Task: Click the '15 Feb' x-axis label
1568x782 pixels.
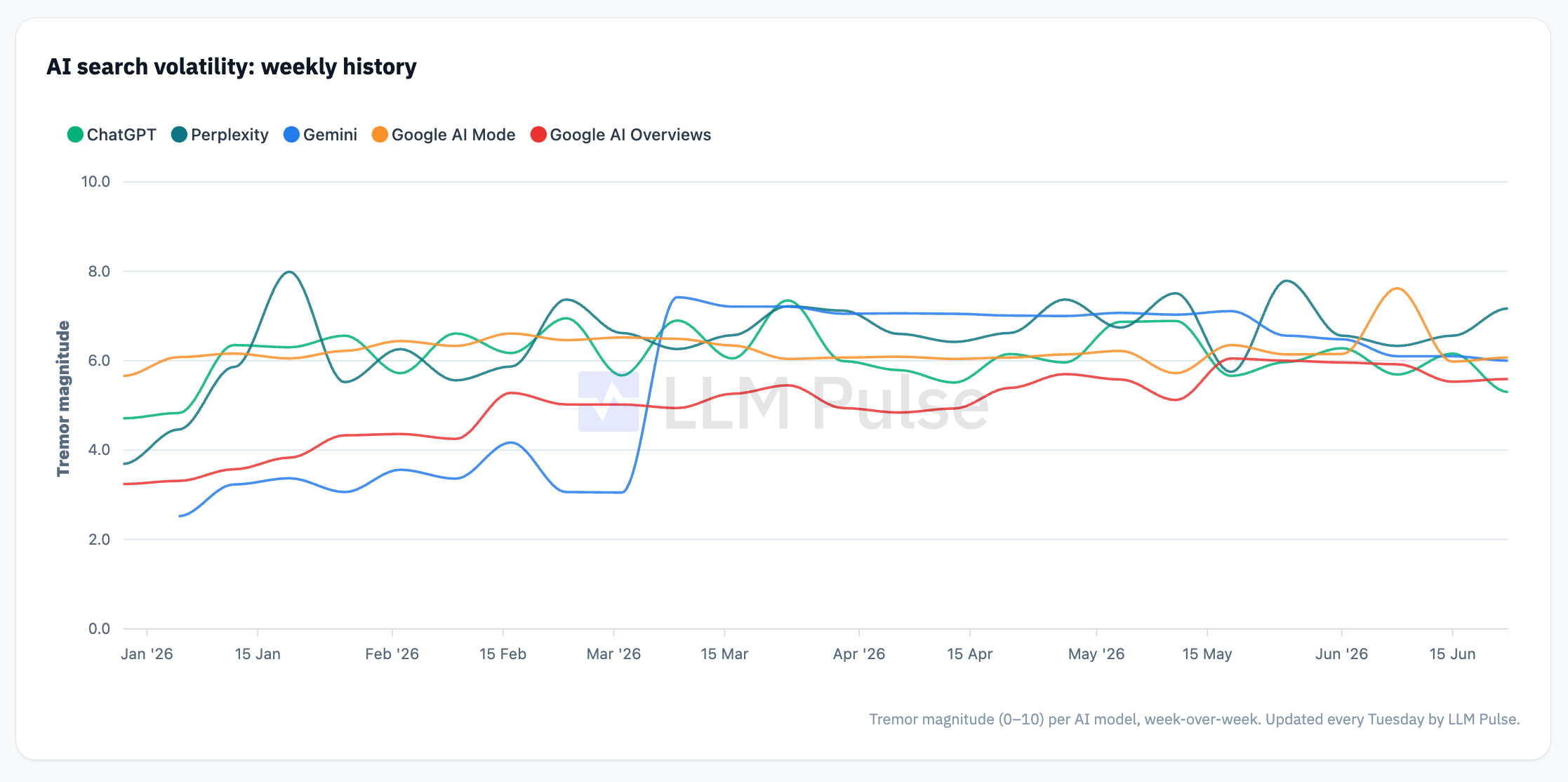Action: coord(503,654)
